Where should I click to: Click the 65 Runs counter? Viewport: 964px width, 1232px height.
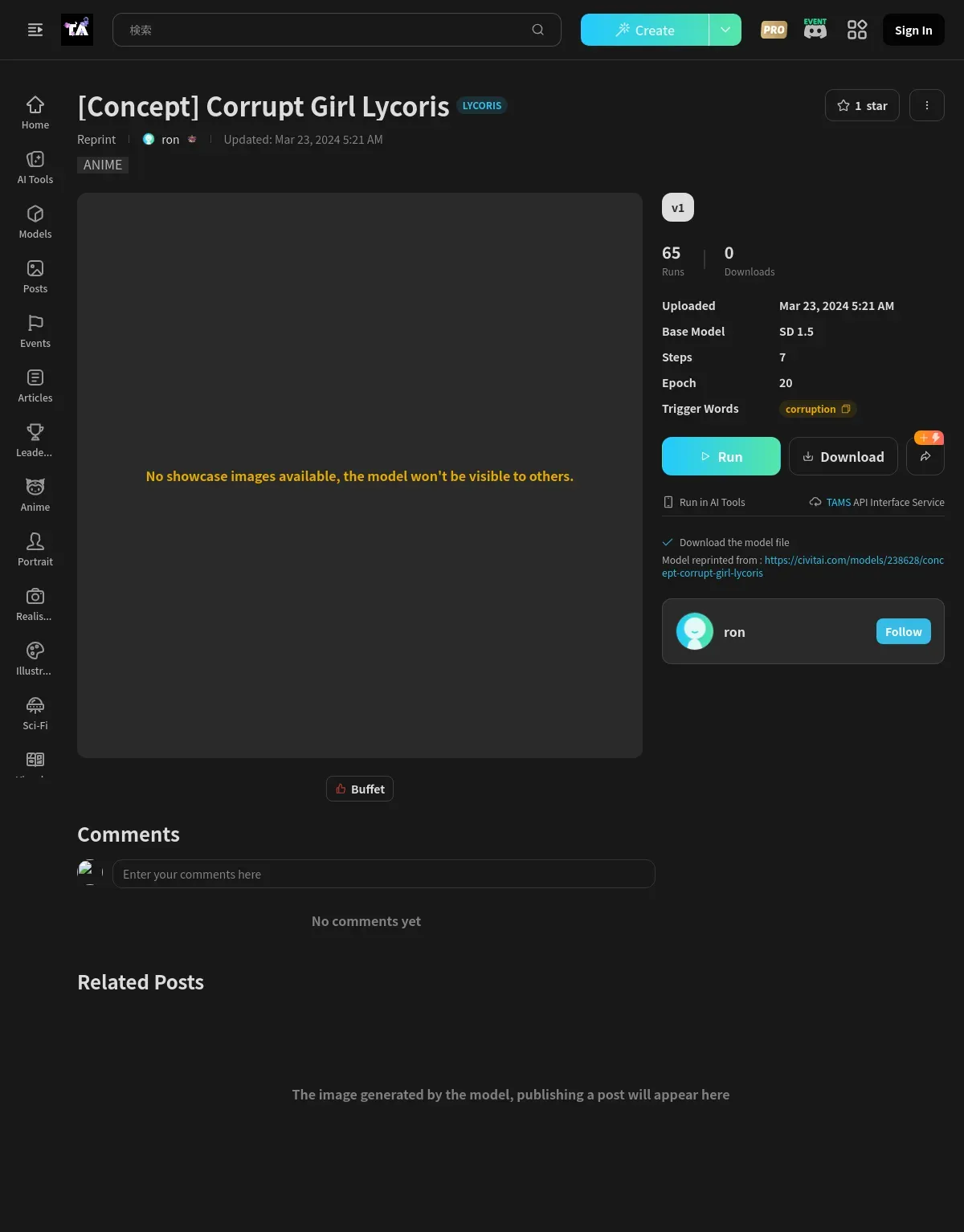coord(672,259)
